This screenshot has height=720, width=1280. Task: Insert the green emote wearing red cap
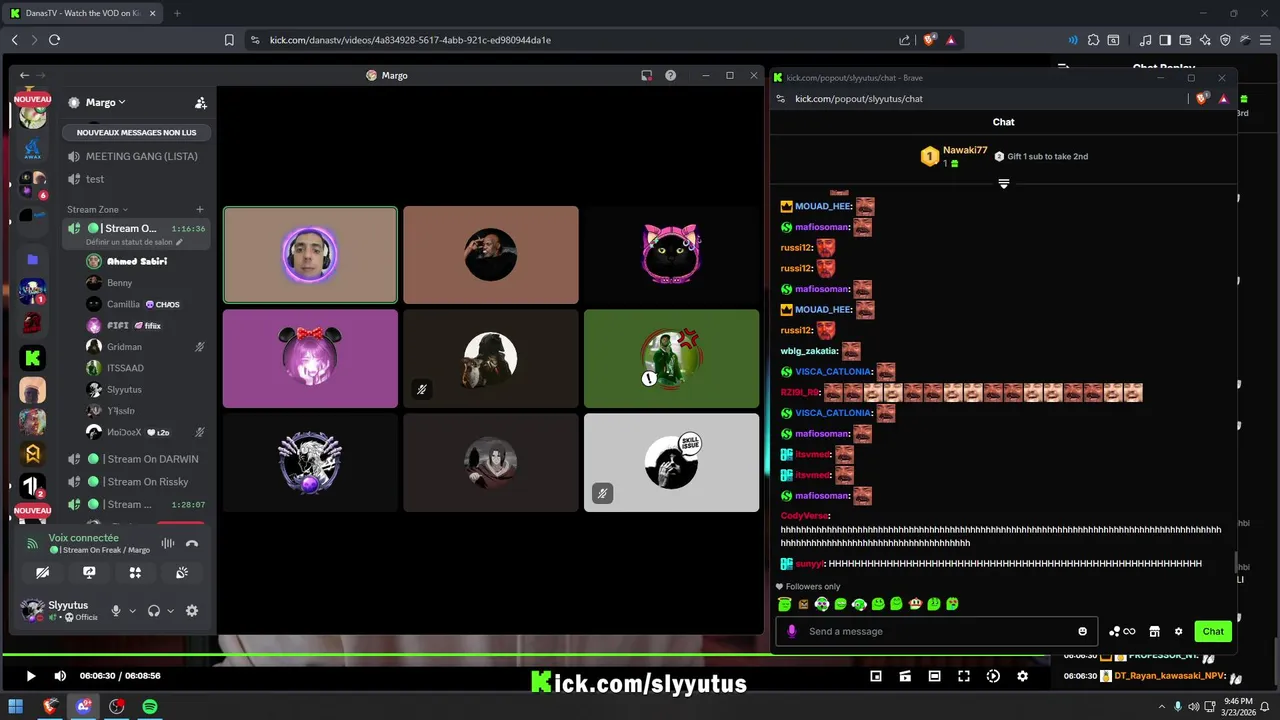click(915, 604)
